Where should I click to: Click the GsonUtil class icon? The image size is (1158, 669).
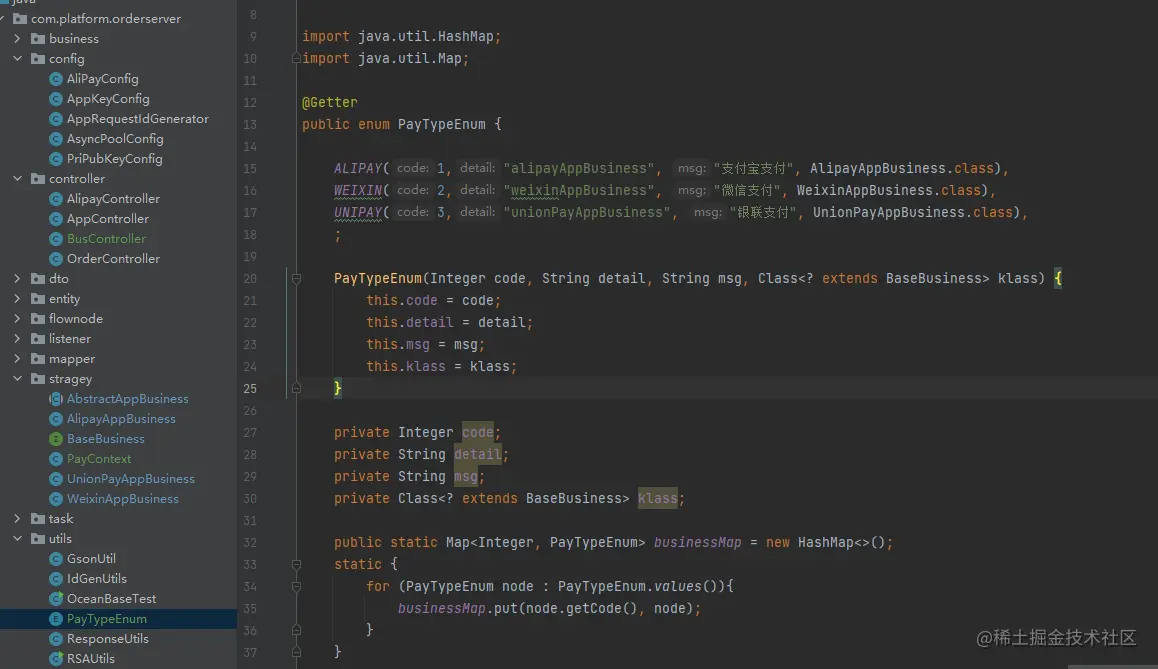pos(55,559)
